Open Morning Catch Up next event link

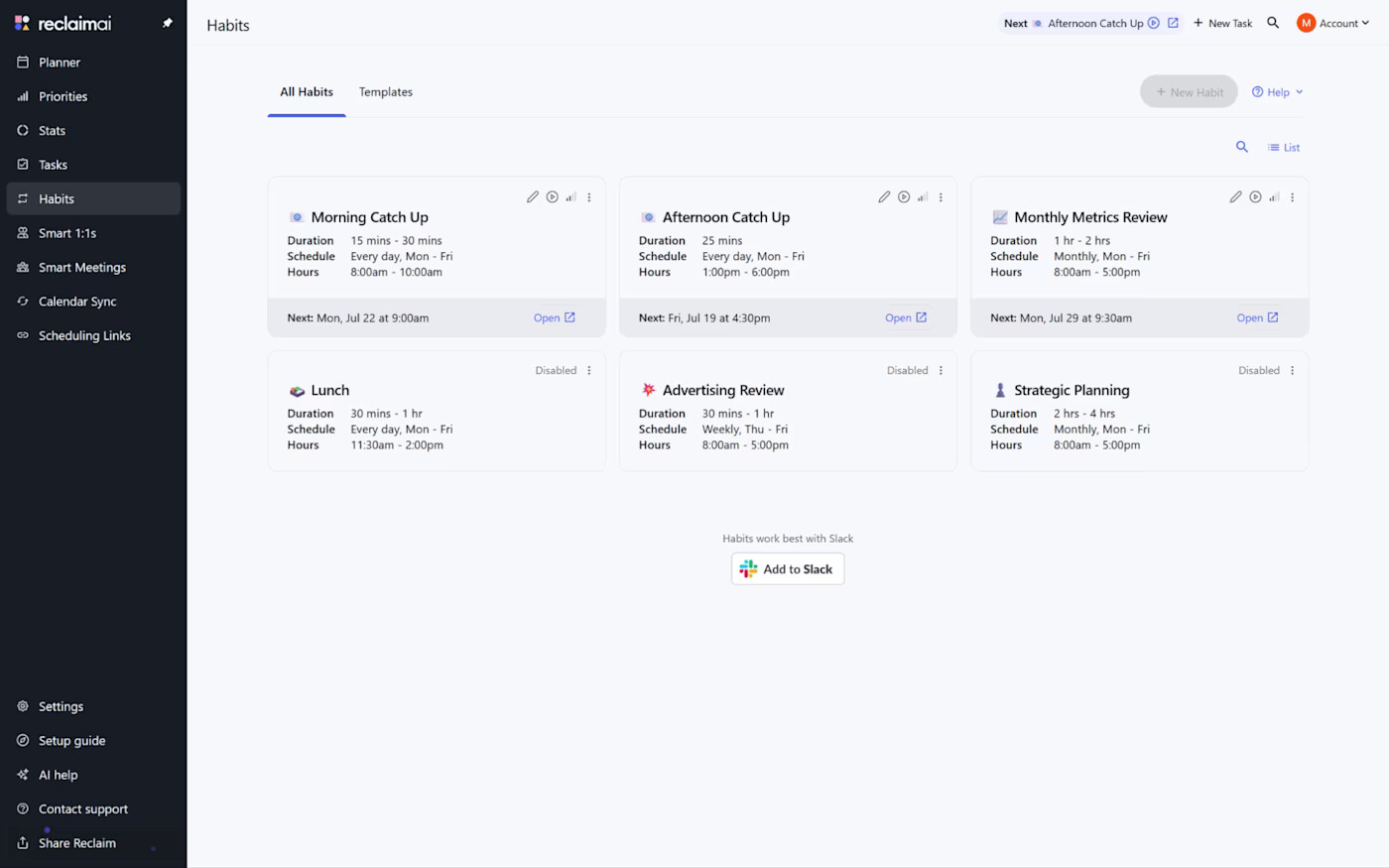554,318
